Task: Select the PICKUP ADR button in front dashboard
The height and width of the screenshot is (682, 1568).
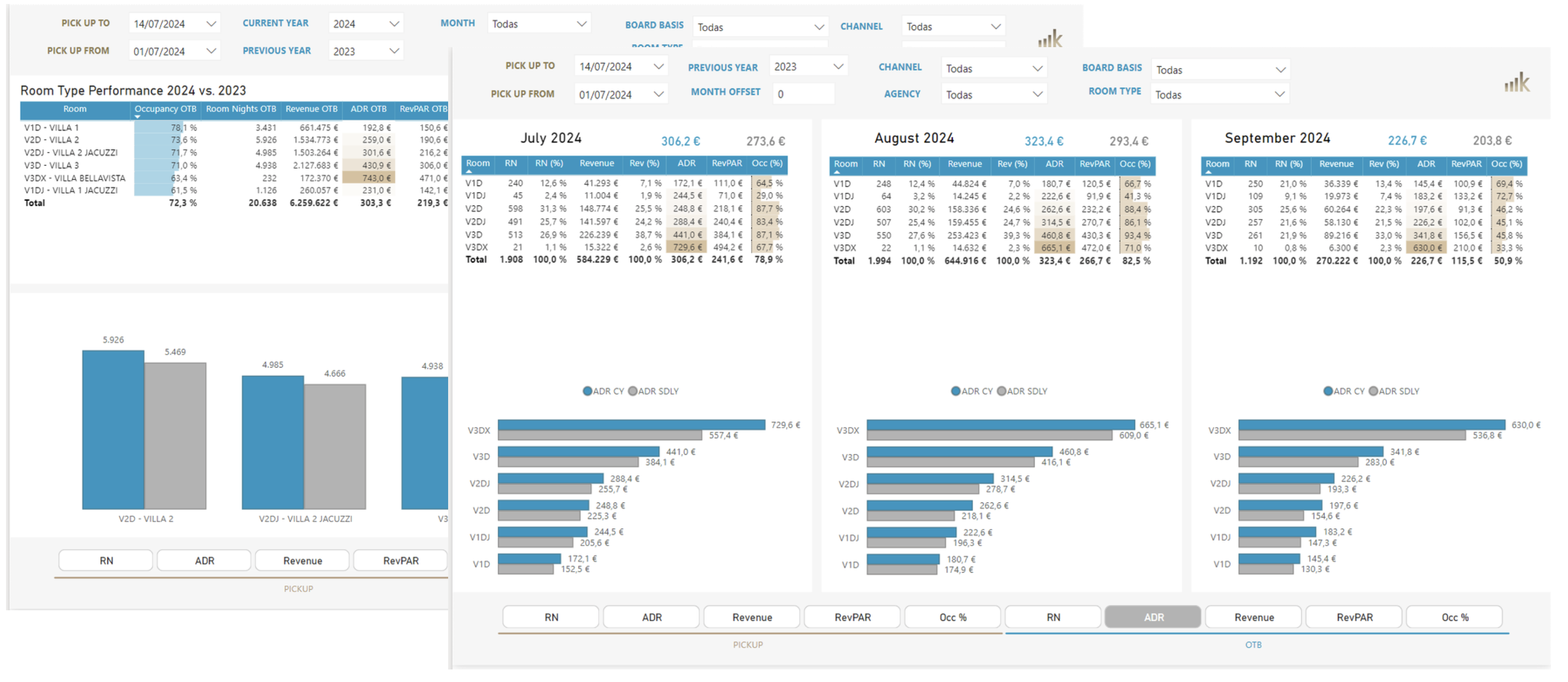Action: click(651, 617)
